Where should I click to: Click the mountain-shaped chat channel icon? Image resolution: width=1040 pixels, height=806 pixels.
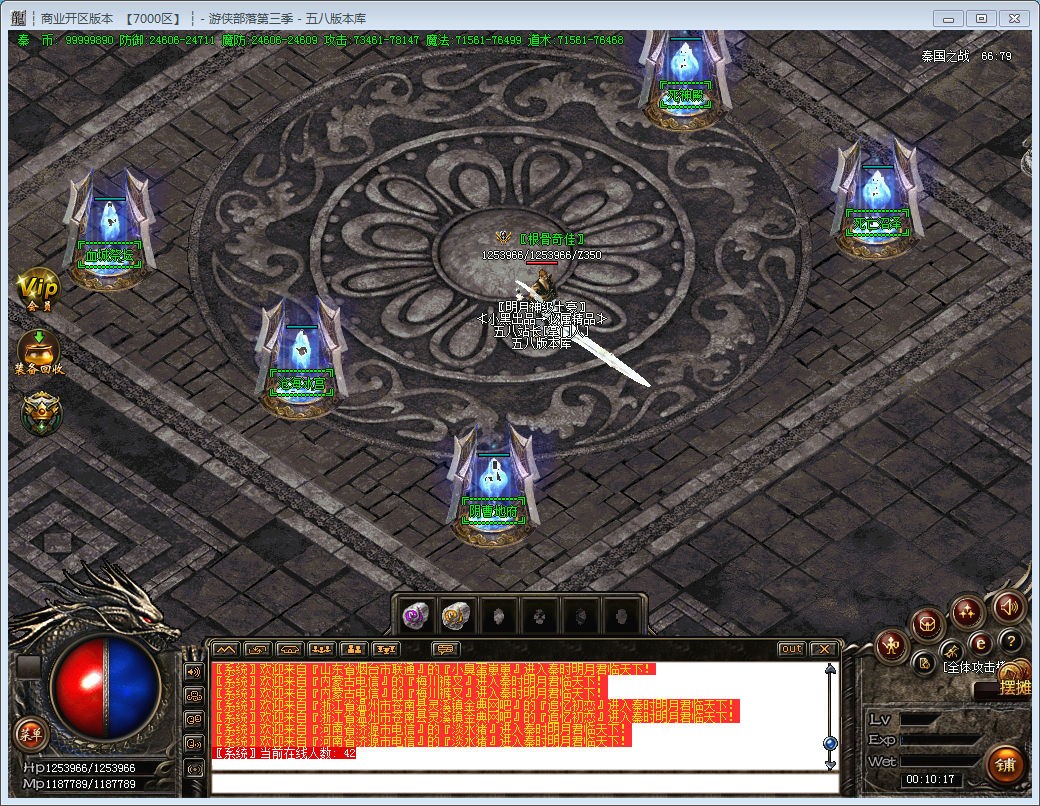click(224, 649)
